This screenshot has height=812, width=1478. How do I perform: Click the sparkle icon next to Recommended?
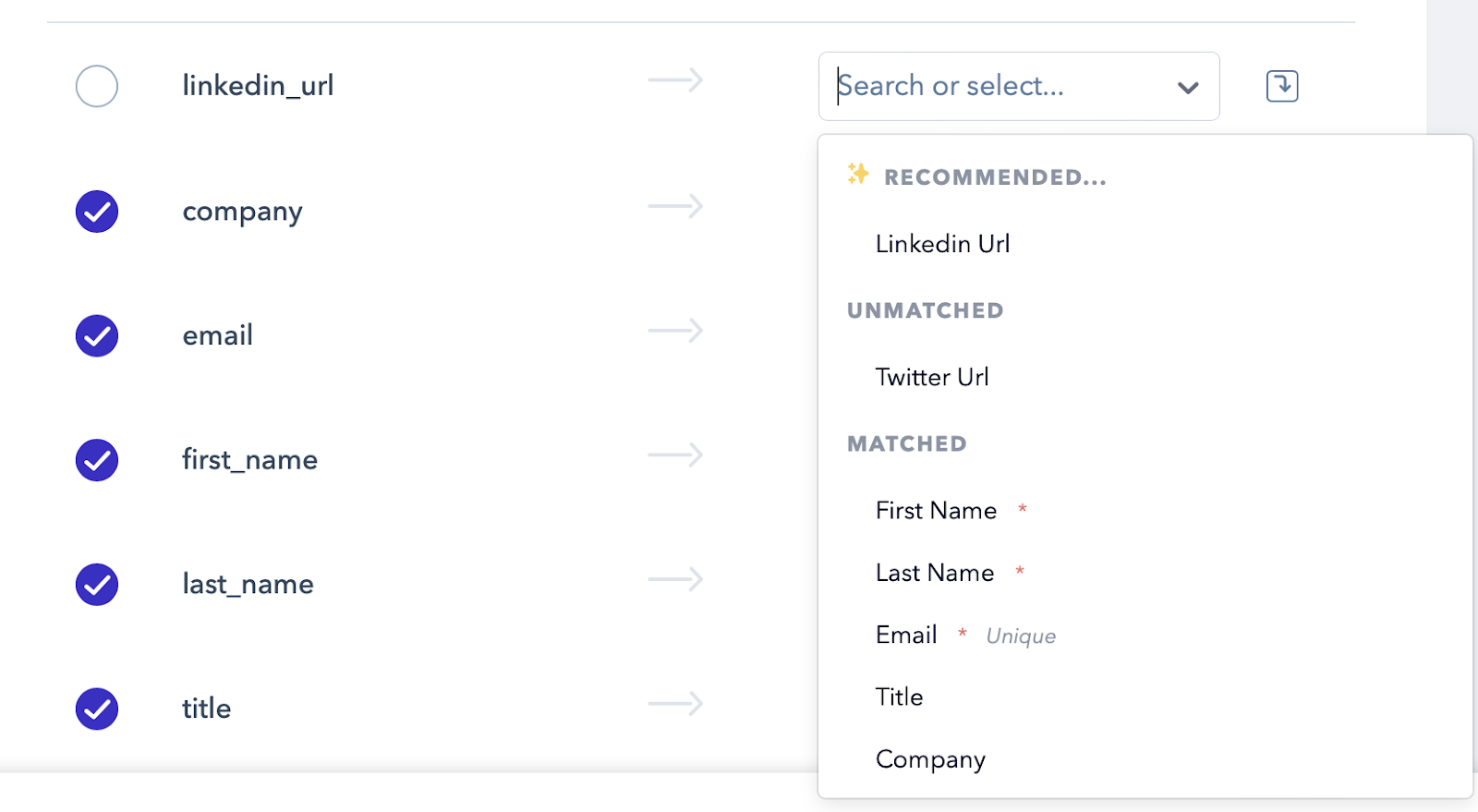[x=858, y=174]
